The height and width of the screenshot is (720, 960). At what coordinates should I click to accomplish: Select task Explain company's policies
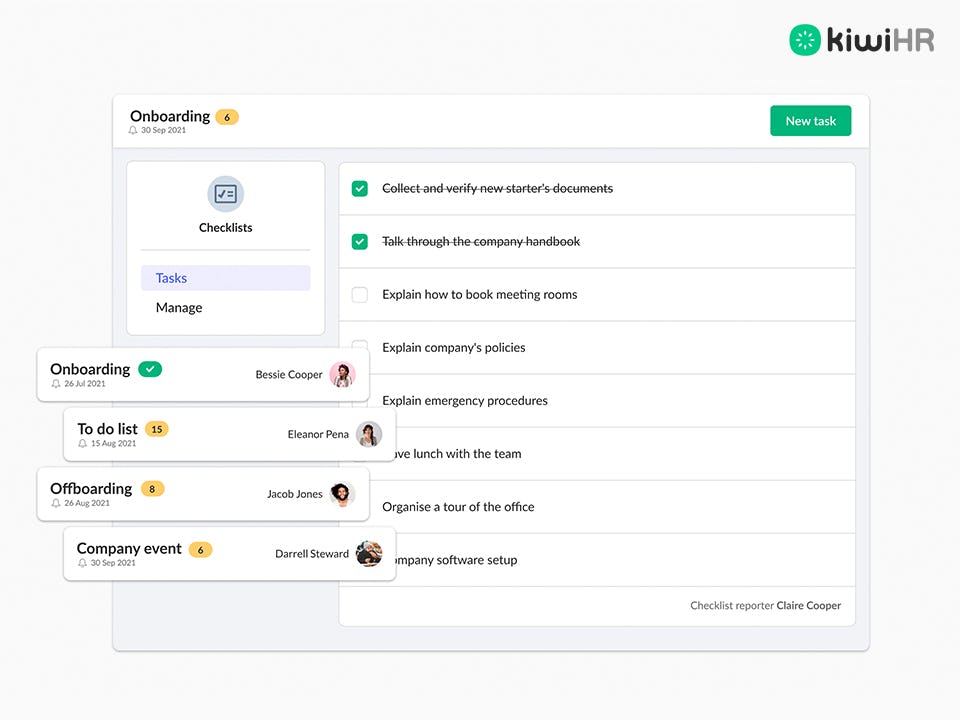pos(454,347)
